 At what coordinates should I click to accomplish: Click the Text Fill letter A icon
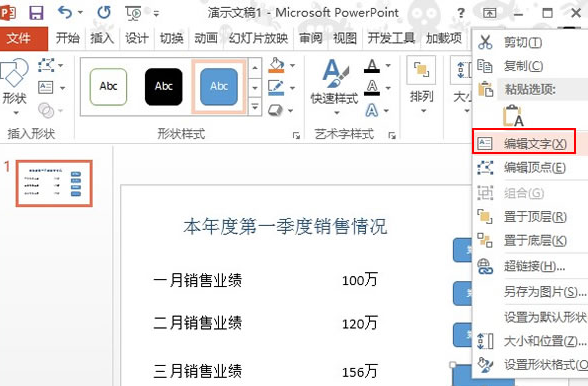click(372, 66)
